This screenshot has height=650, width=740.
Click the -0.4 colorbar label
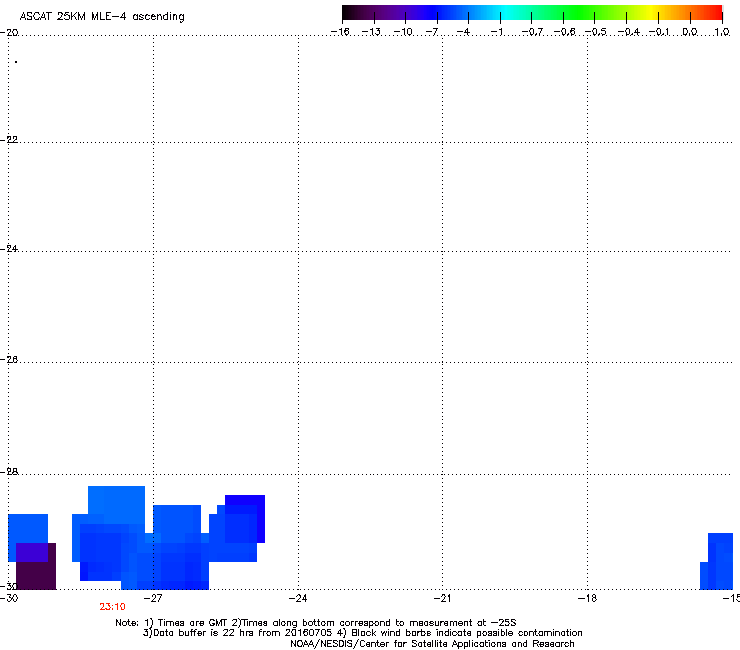(628, 32)
